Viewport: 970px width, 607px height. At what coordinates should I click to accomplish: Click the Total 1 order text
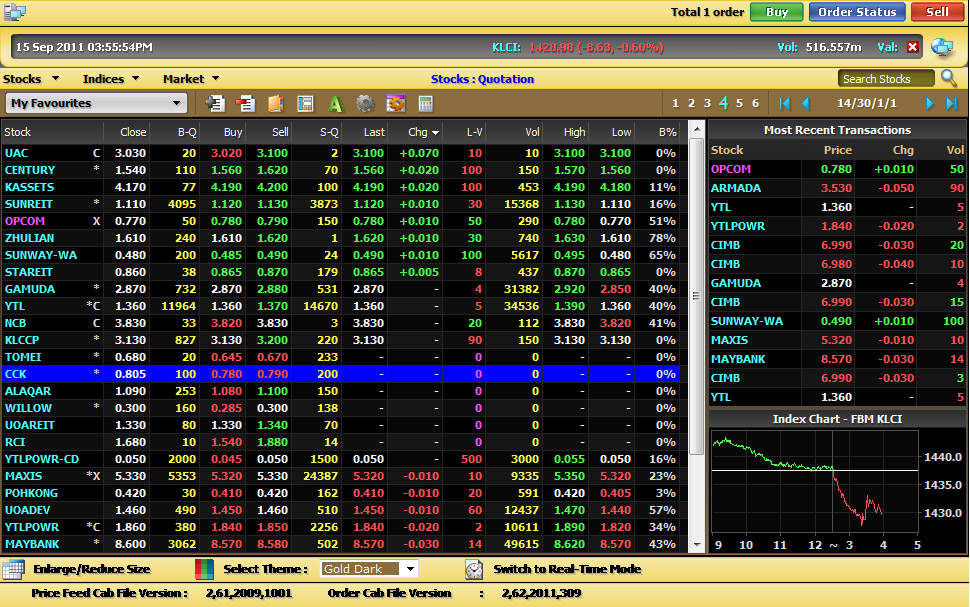pos(707,12)
